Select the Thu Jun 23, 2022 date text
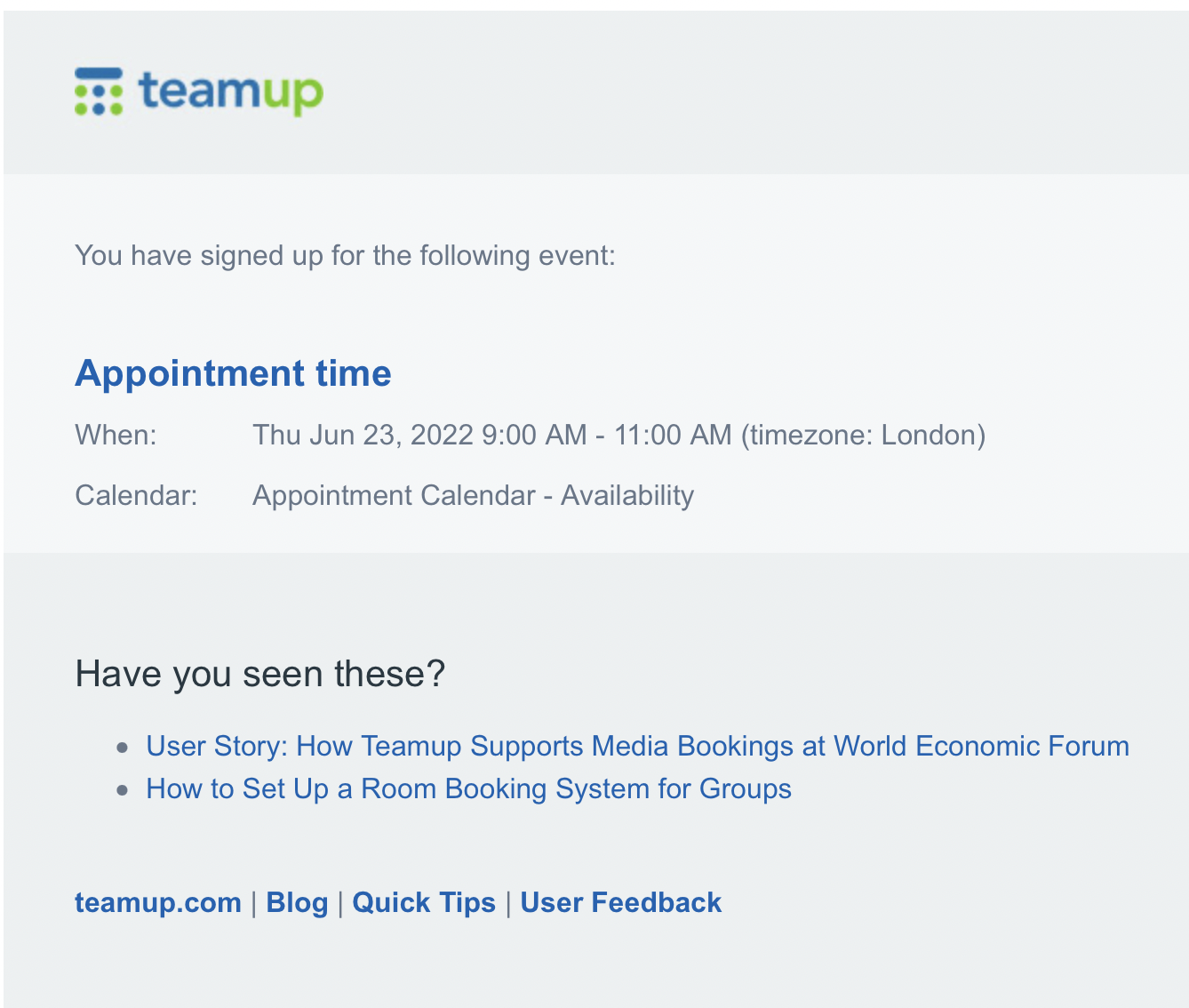 pyautogui.click(x=363, y=435)
